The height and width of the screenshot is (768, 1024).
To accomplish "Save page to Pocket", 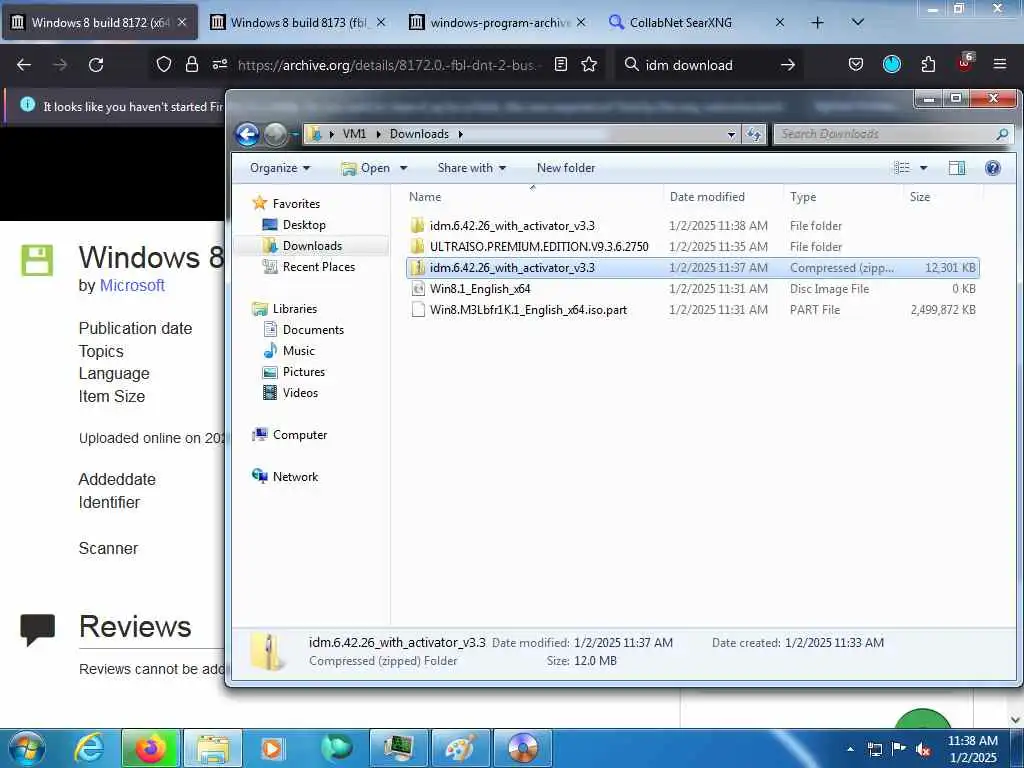I will tap(856, 64).
